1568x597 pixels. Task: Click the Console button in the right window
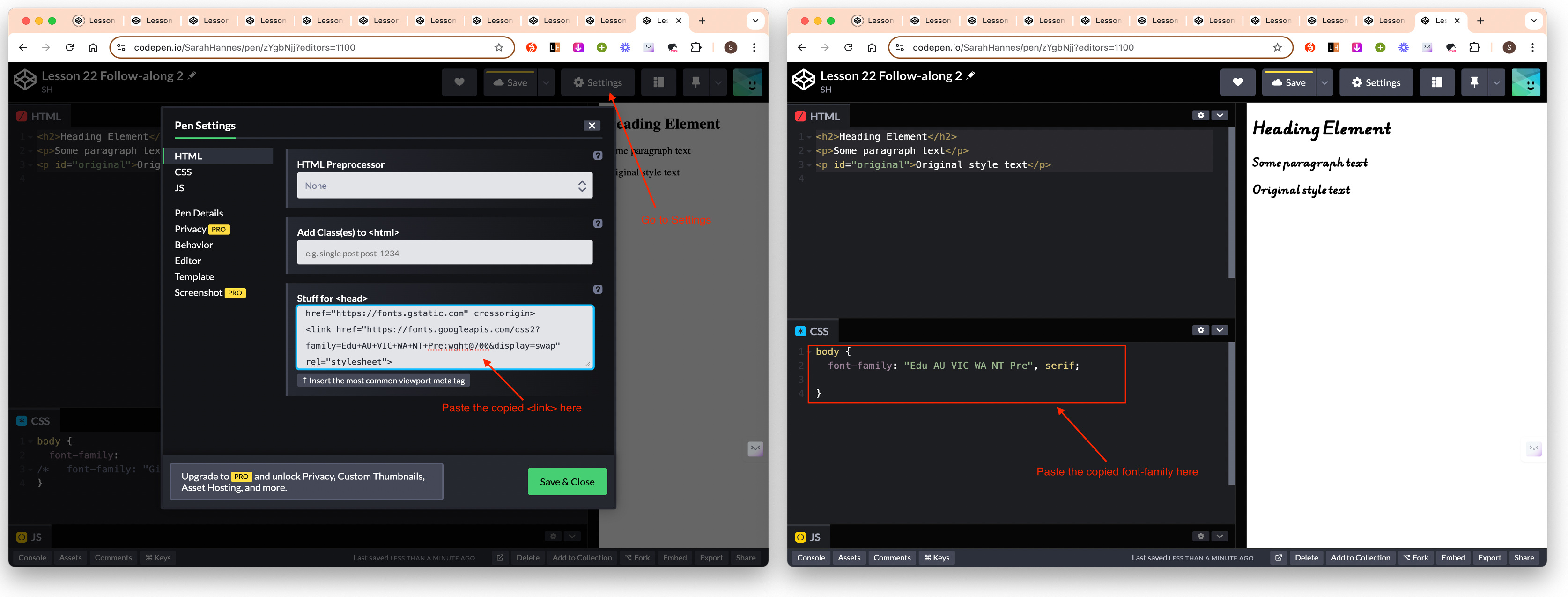(x=811, y=558)
